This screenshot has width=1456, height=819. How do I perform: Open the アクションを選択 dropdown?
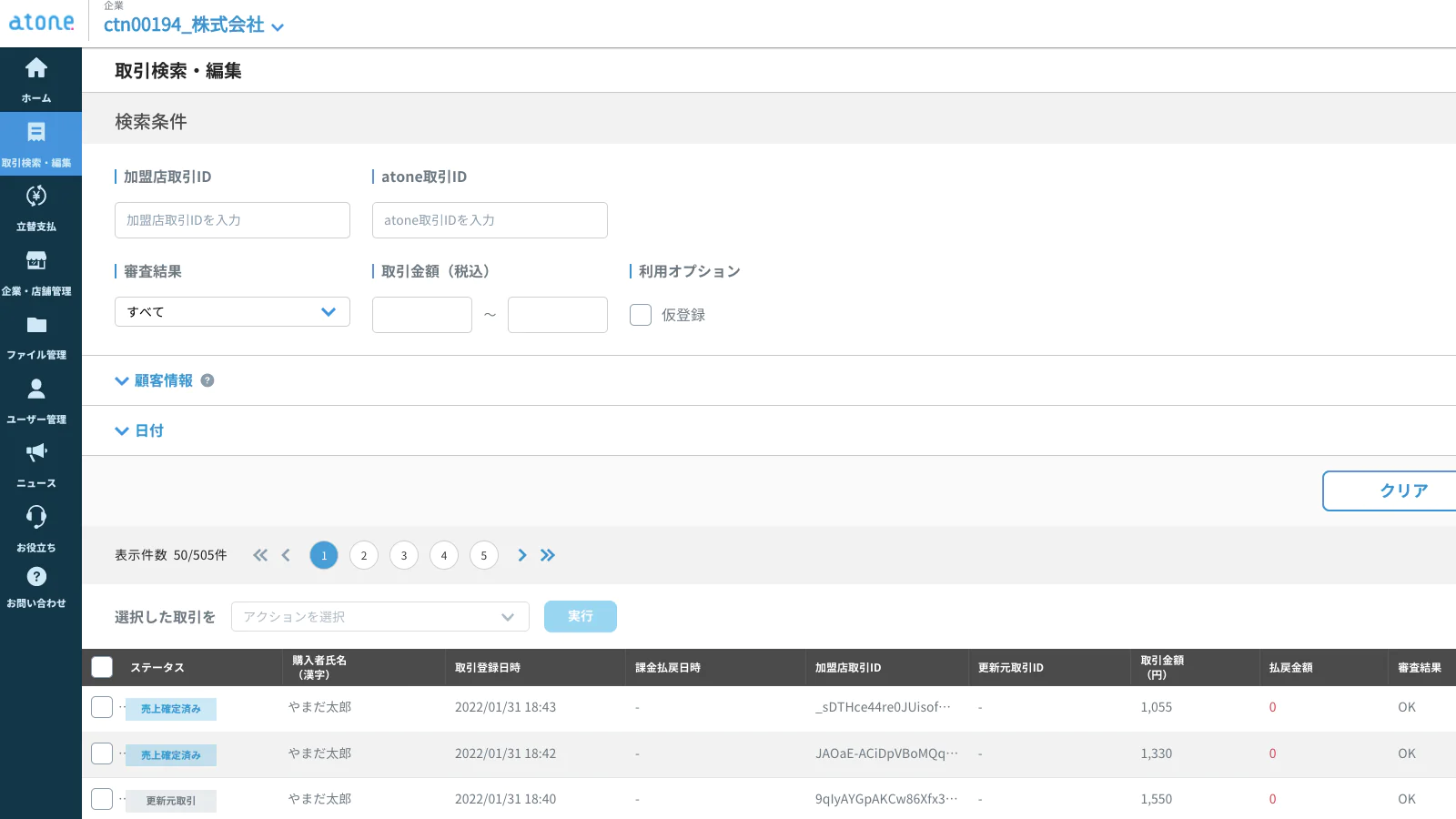pyautogui.click(x=379, y=617)
